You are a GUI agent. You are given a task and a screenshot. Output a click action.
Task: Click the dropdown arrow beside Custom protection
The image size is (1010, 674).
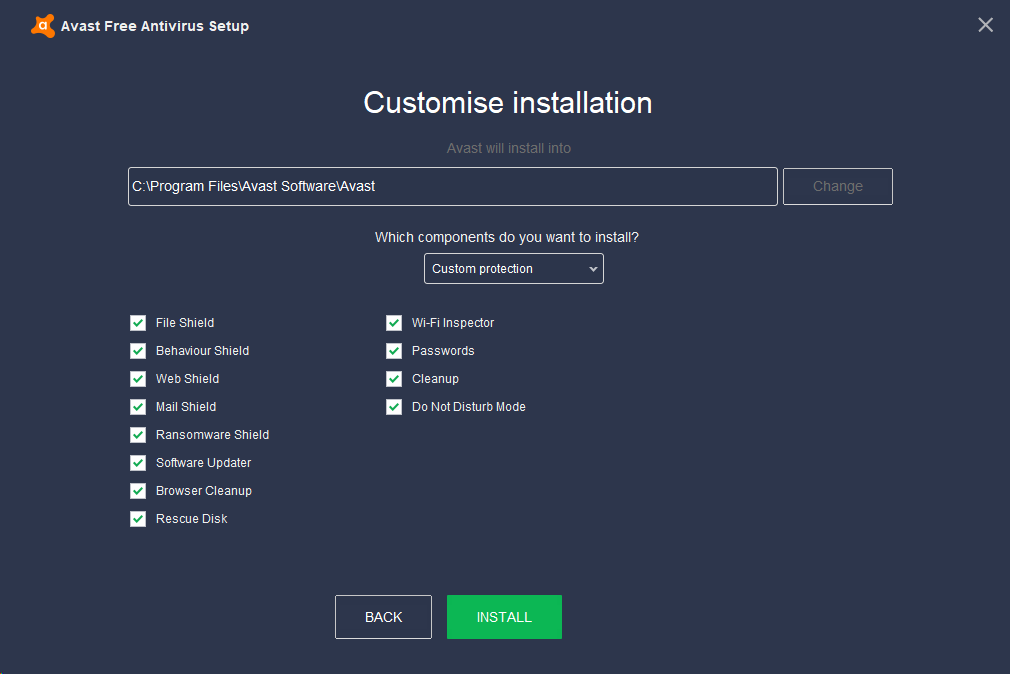593,269
